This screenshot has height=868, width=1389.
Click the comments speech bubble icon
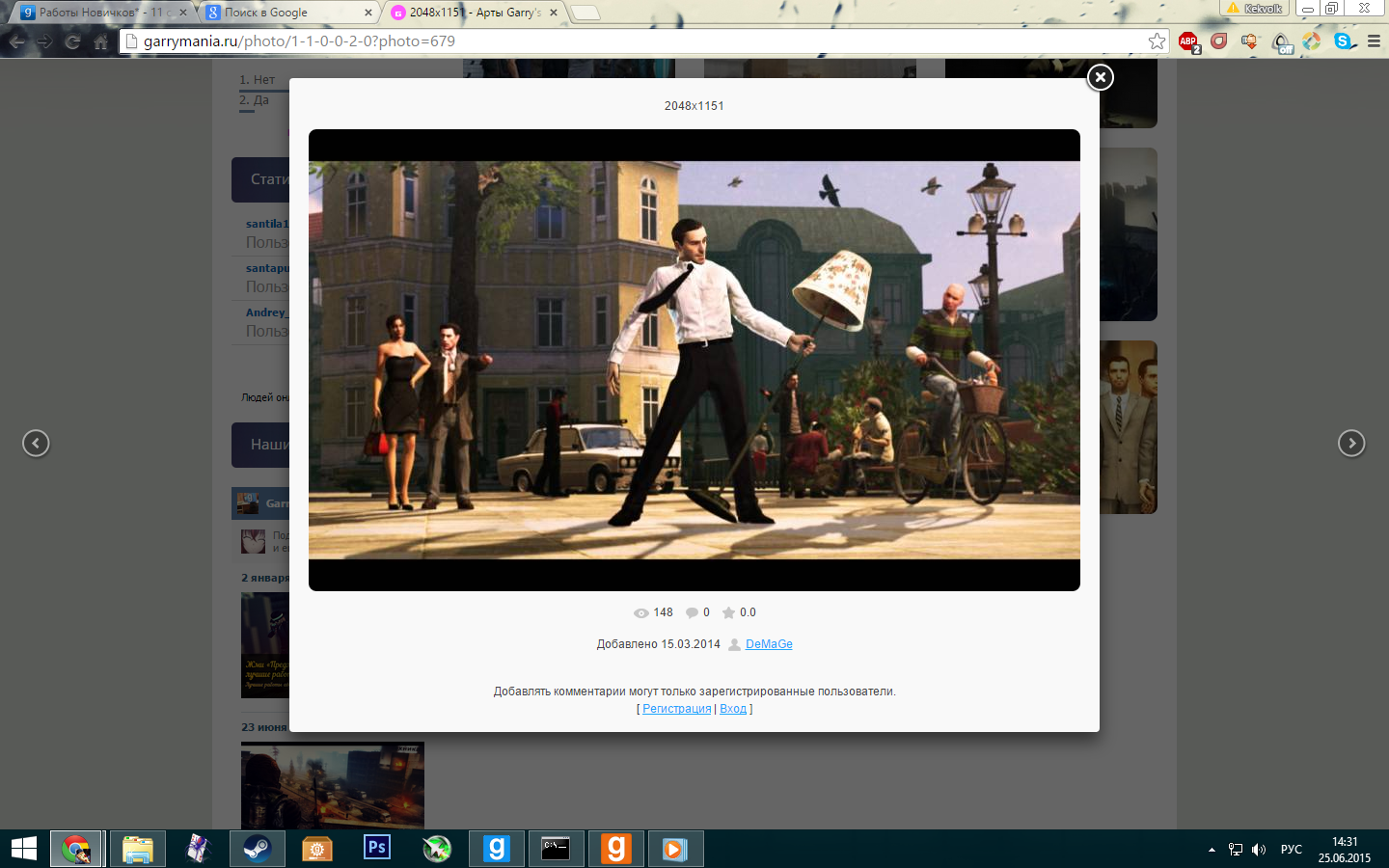[x=692, y=612]
